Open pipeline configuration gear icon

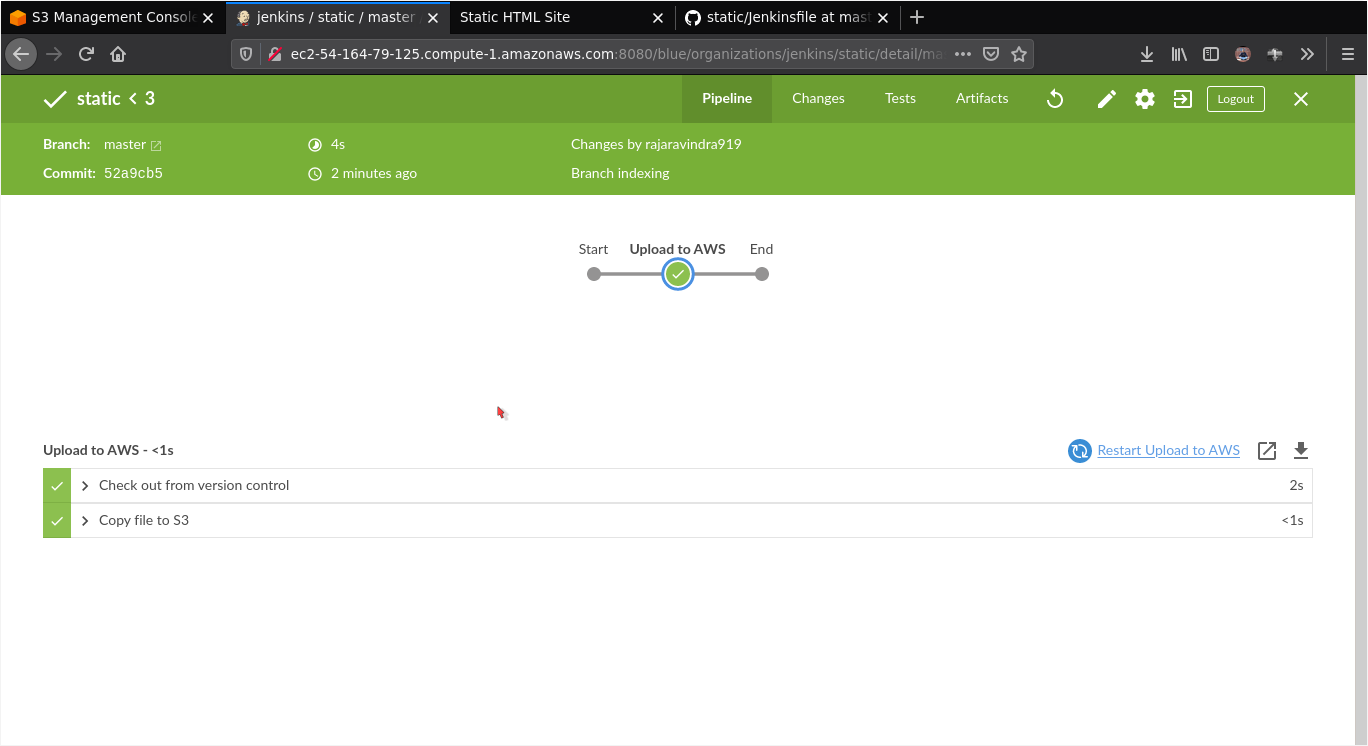(1145, 99)
